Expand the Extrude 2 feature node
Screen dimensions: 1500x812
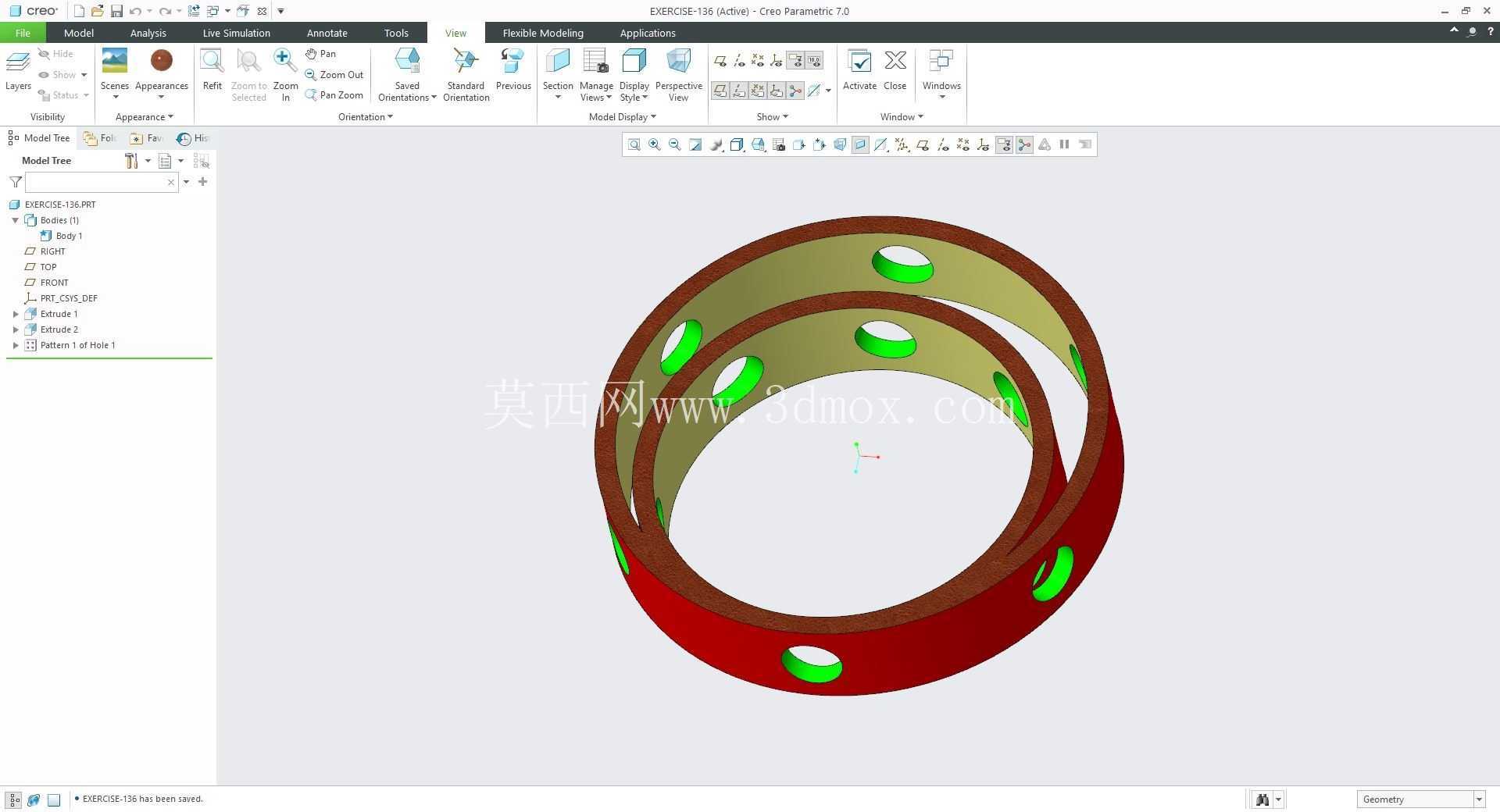[x=16, y=329]
